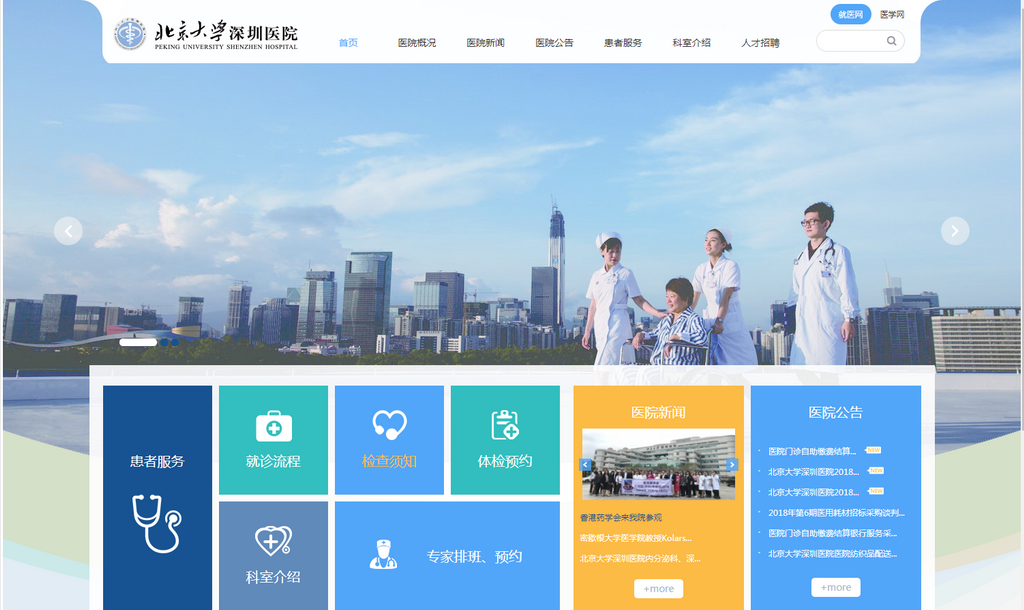Click the search magnifier icon
This screenshot has height=610, width=1024.
click(x=891, y=41)
